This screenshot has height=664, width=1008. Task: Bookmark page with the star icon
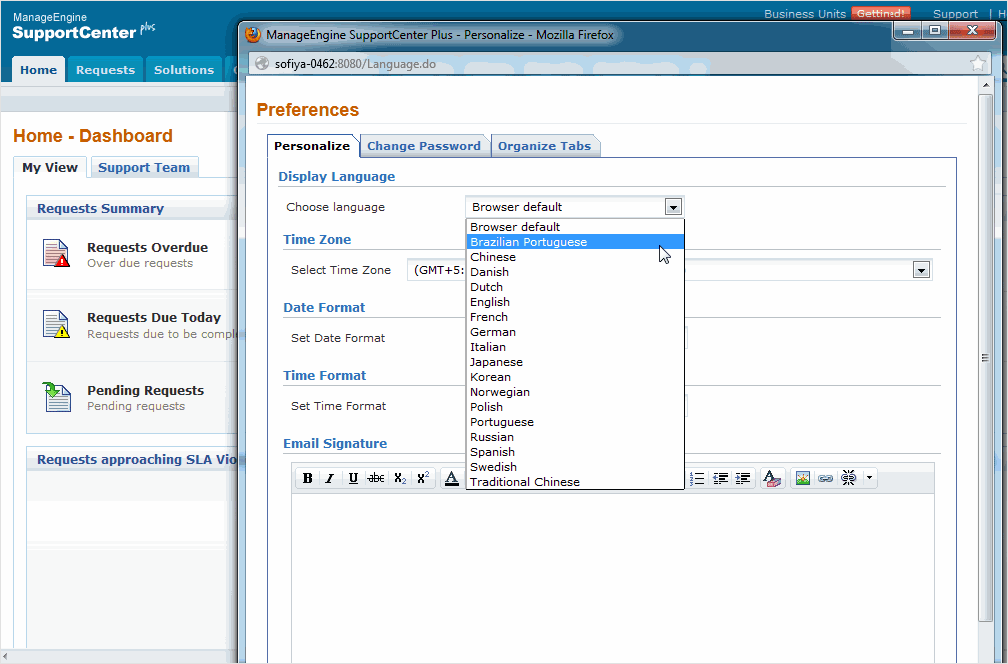[x=977, y=63]
